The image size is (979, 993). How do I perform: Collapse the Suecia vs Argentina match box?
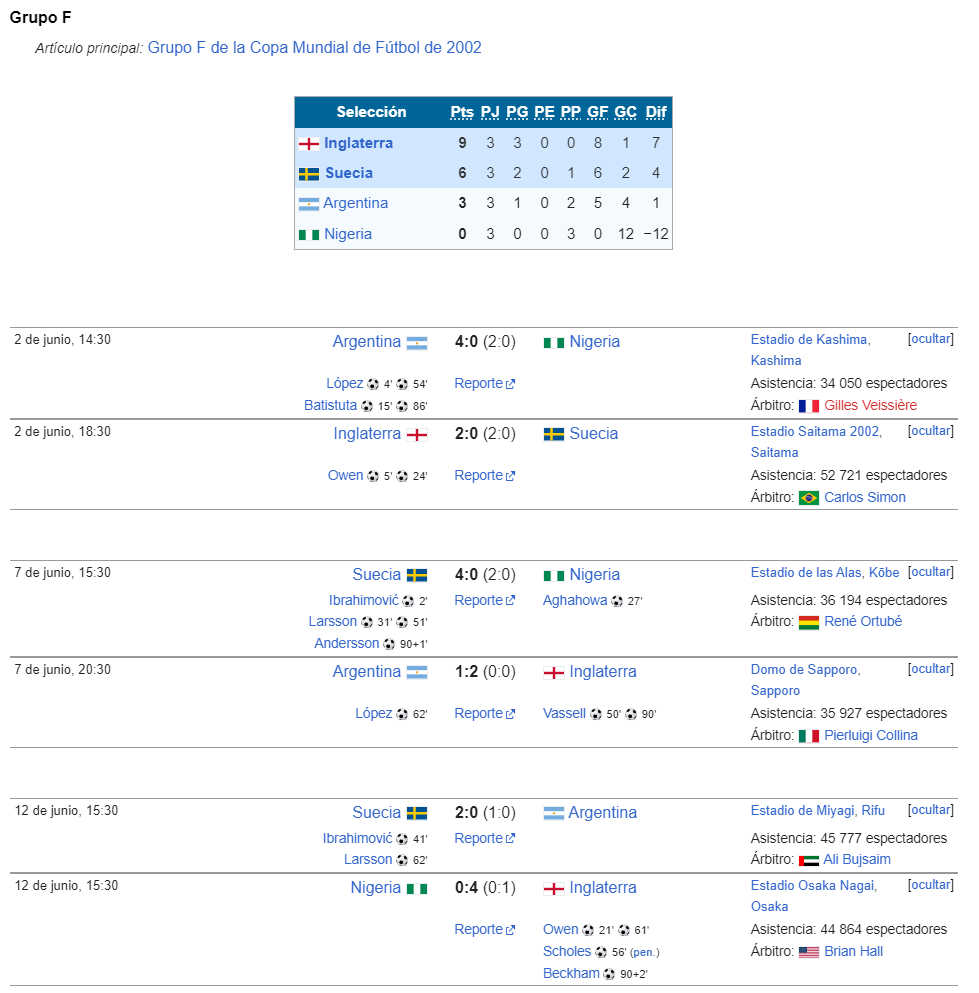[930, 810]
